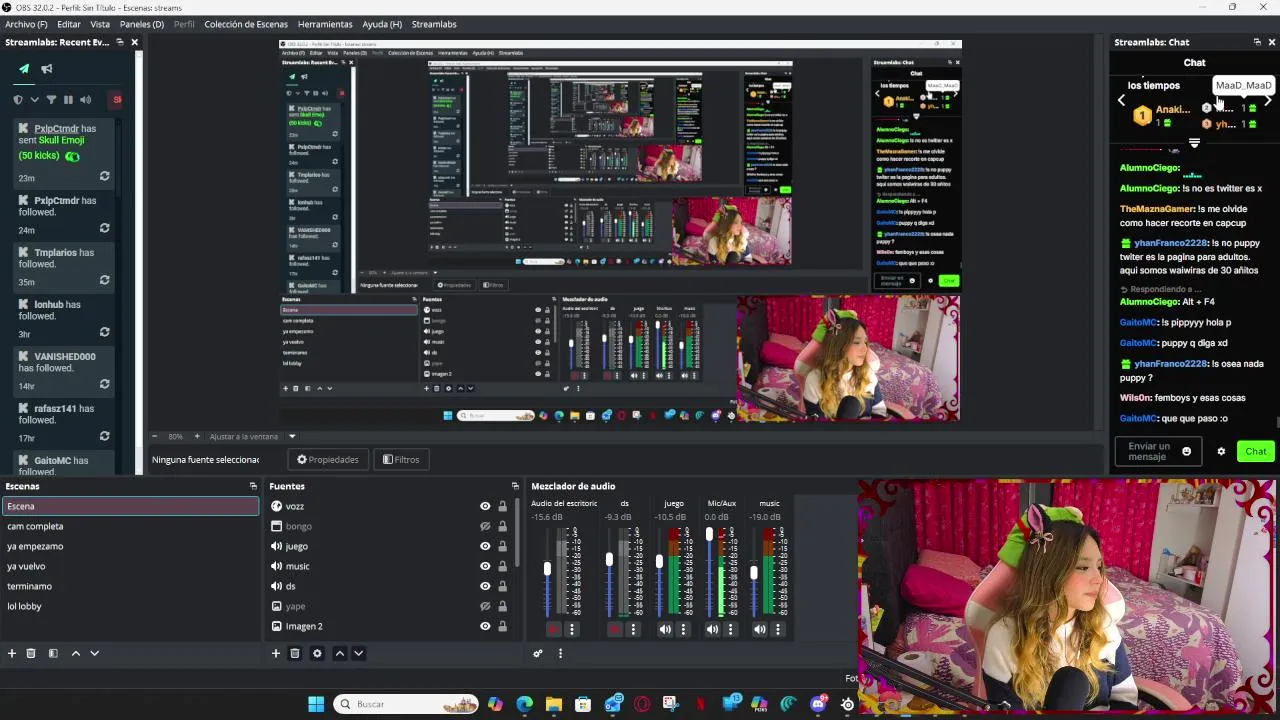Mute the Mic/Aux channel

tap(712, 629)
